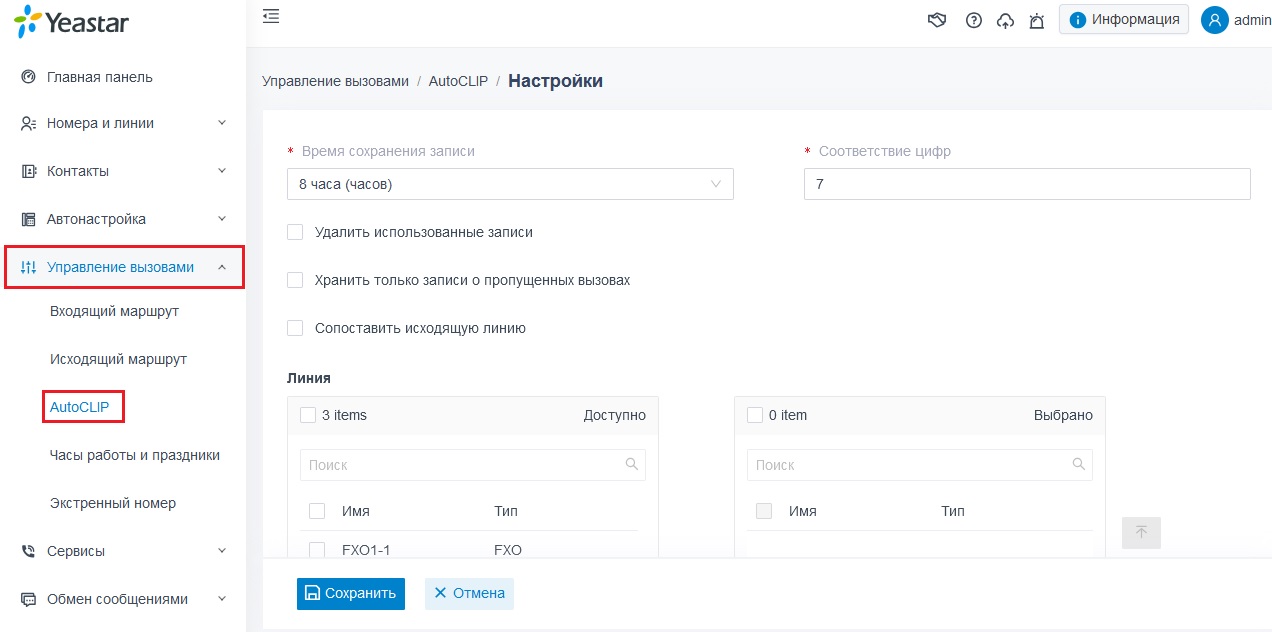The width and height of the screenshot is (1272, 632).
Task: Click Управление вызовами breadcrumb link
Action: click(335, 81)
